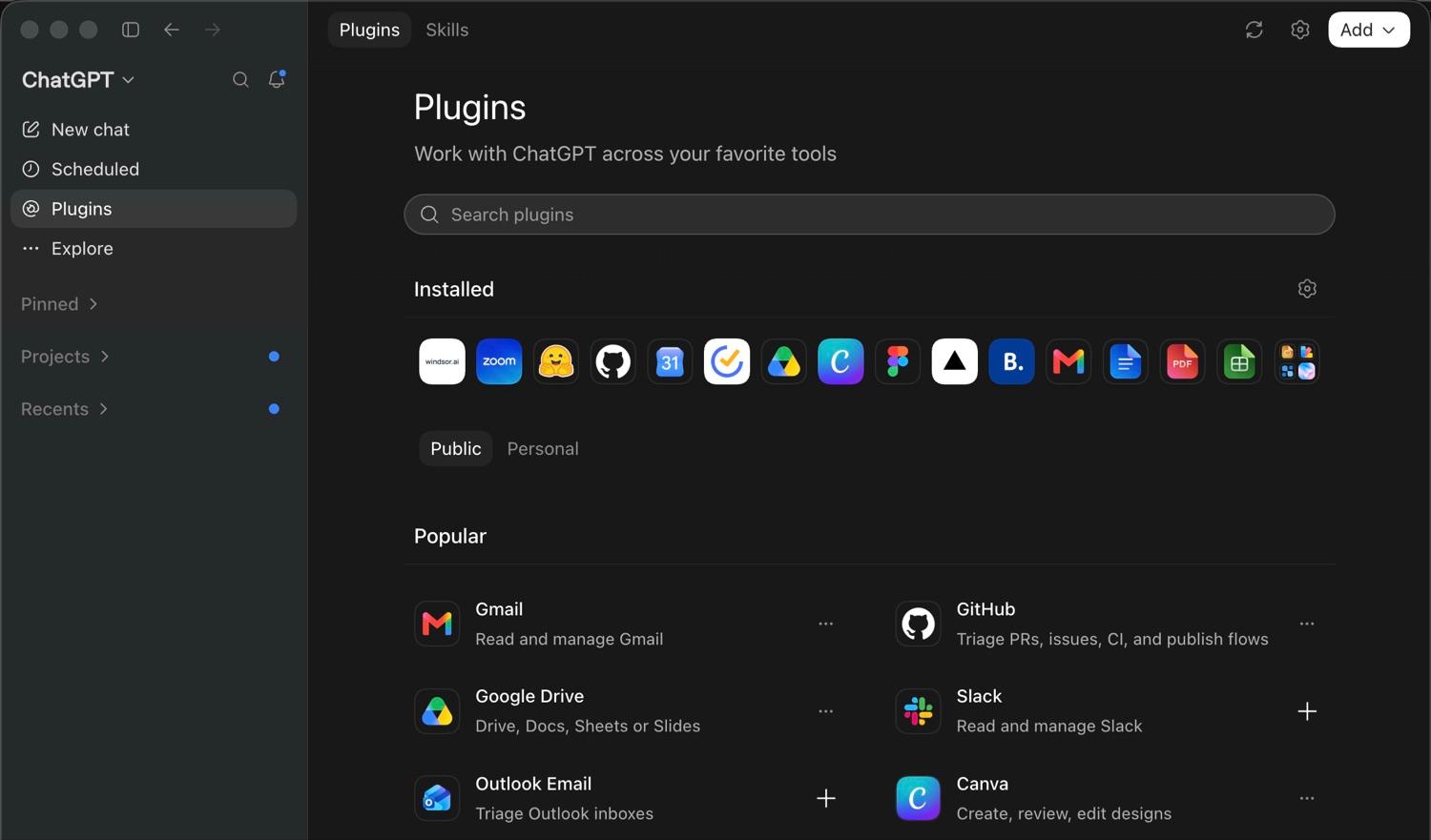Open the ChatGPT workspace dropdown

[x=78, y=80]
